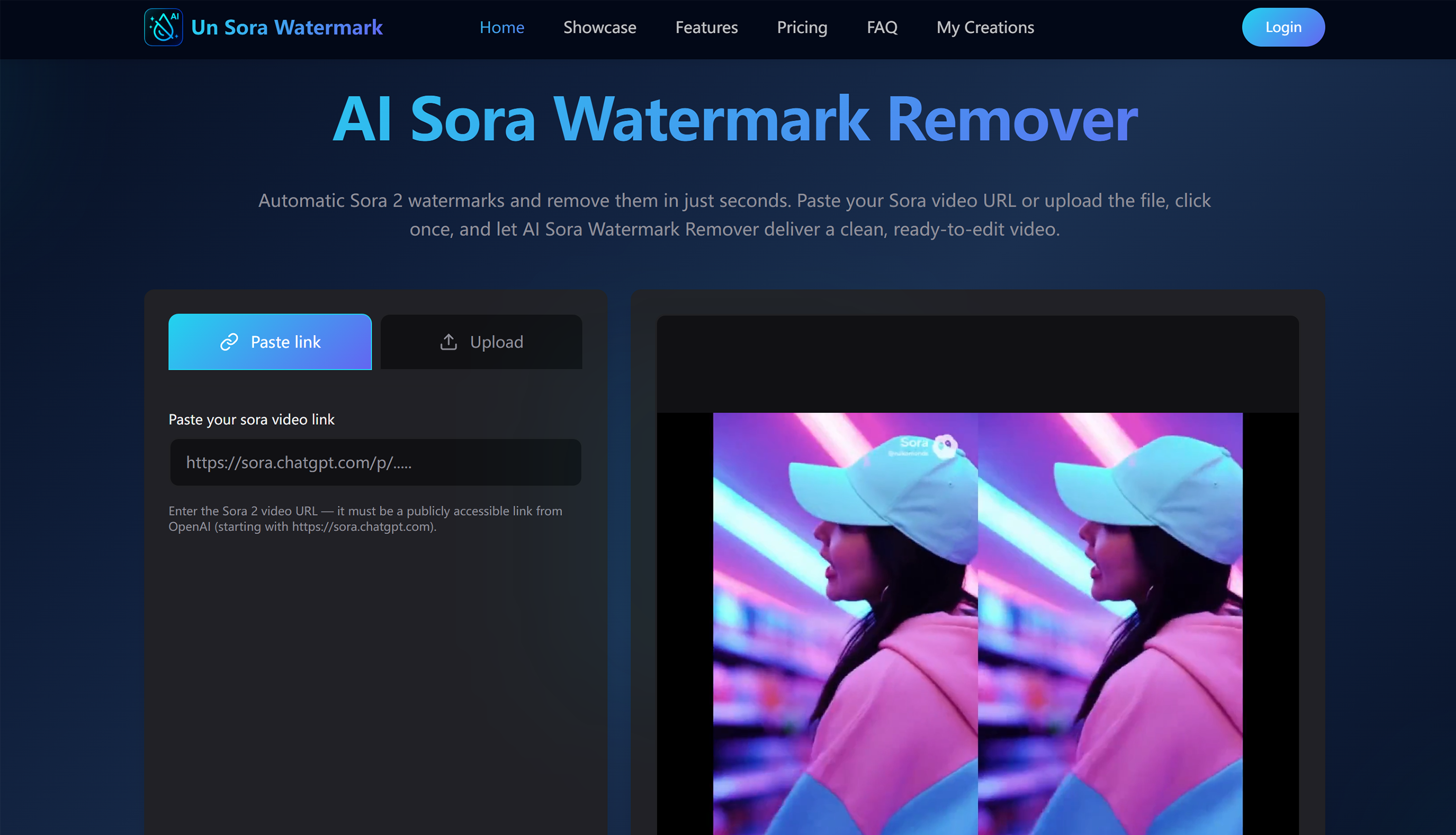Select the link icon on Paste link tab

[228, 342]
